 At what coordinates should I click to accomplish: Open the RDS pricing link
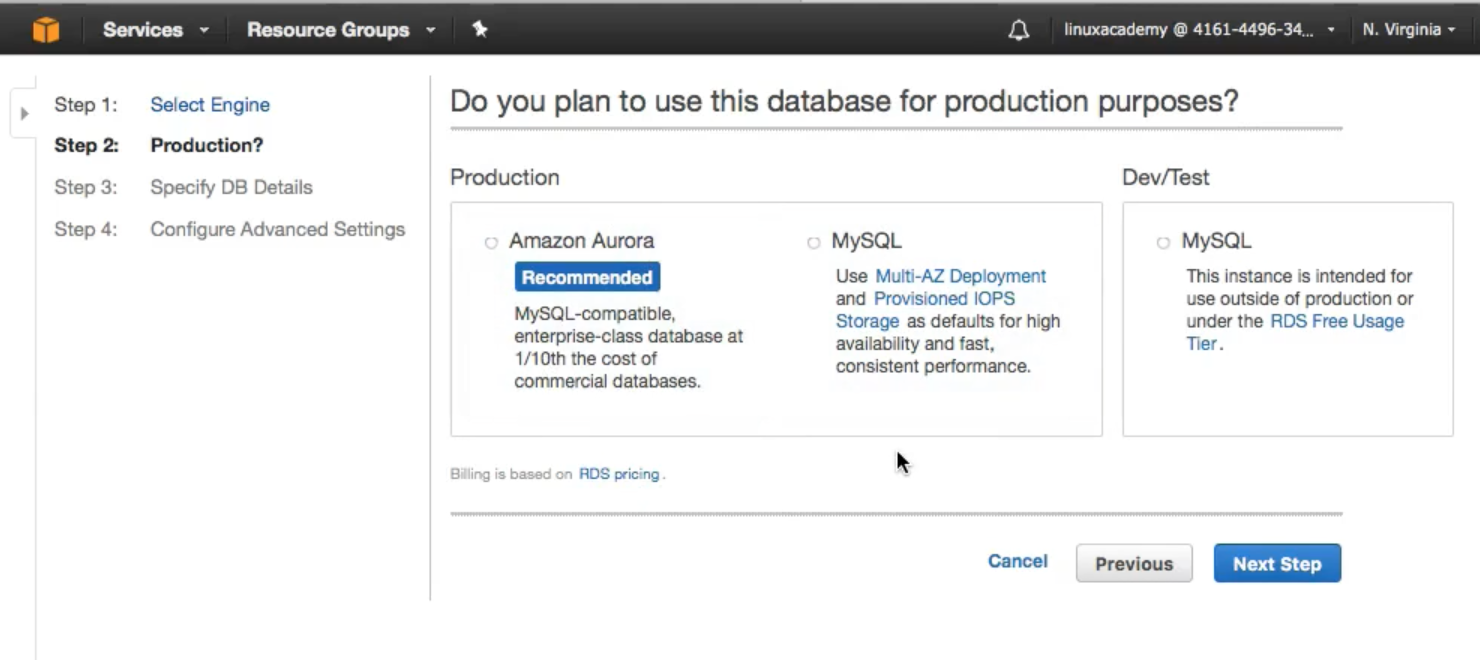[x=619, y=474]
